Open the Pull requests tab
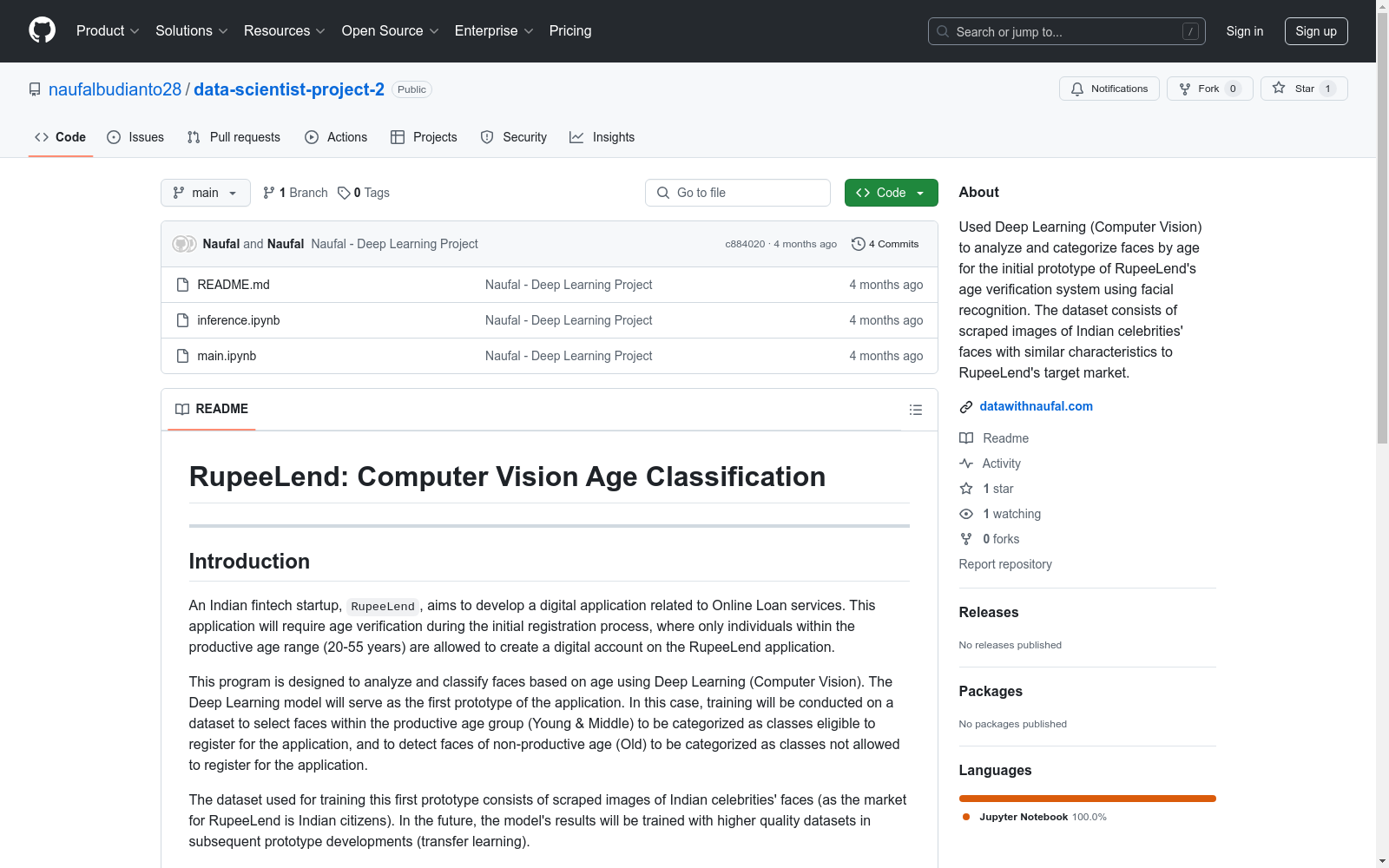This screenshot has height=868, width=1389. [234, 137]
